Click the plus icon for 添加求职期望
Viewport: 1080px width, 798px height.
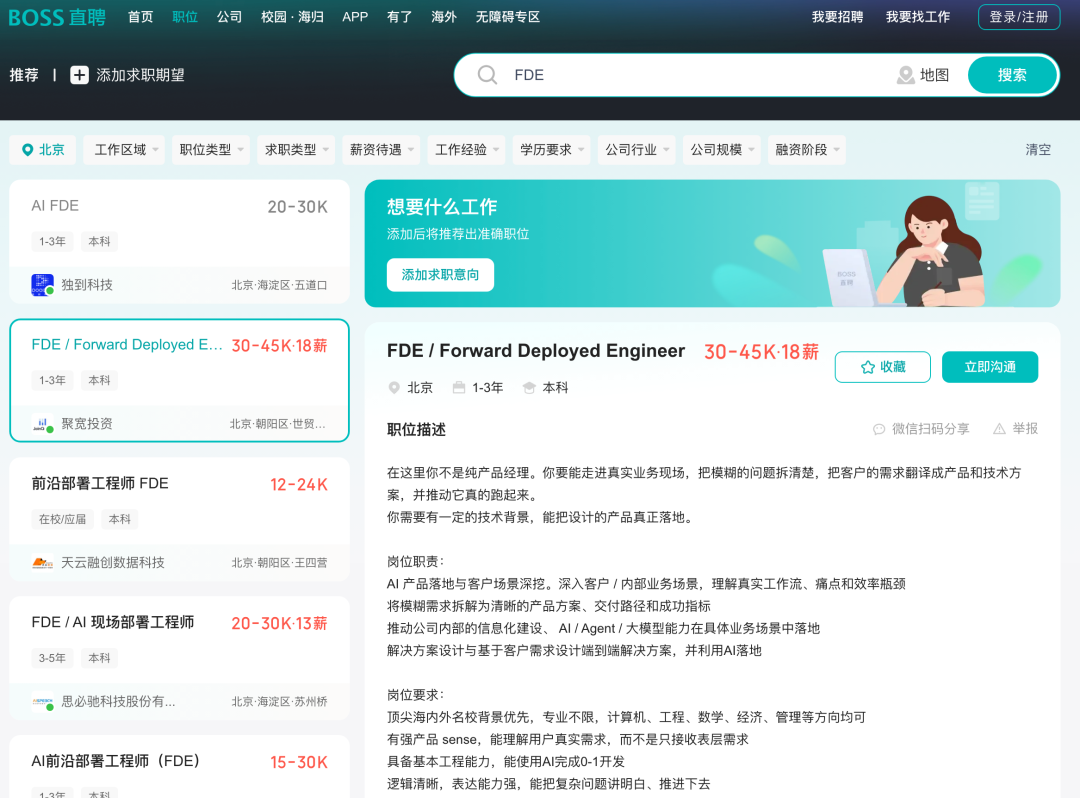coord(79,75)
